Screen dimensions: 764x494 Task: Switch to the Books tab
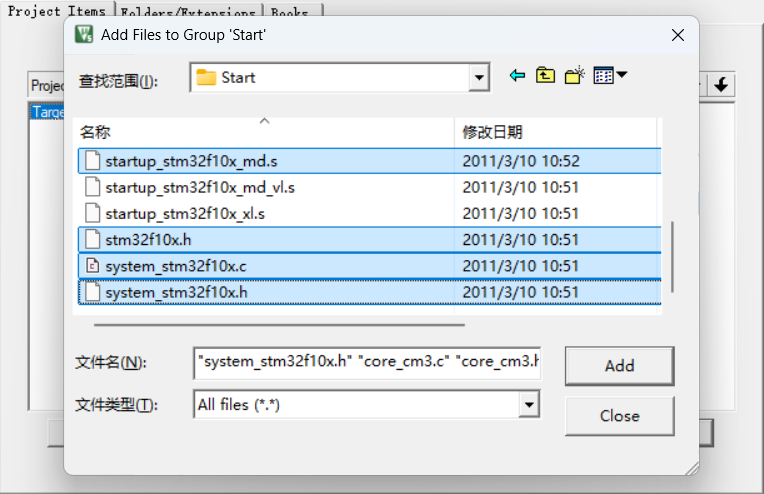292,12
